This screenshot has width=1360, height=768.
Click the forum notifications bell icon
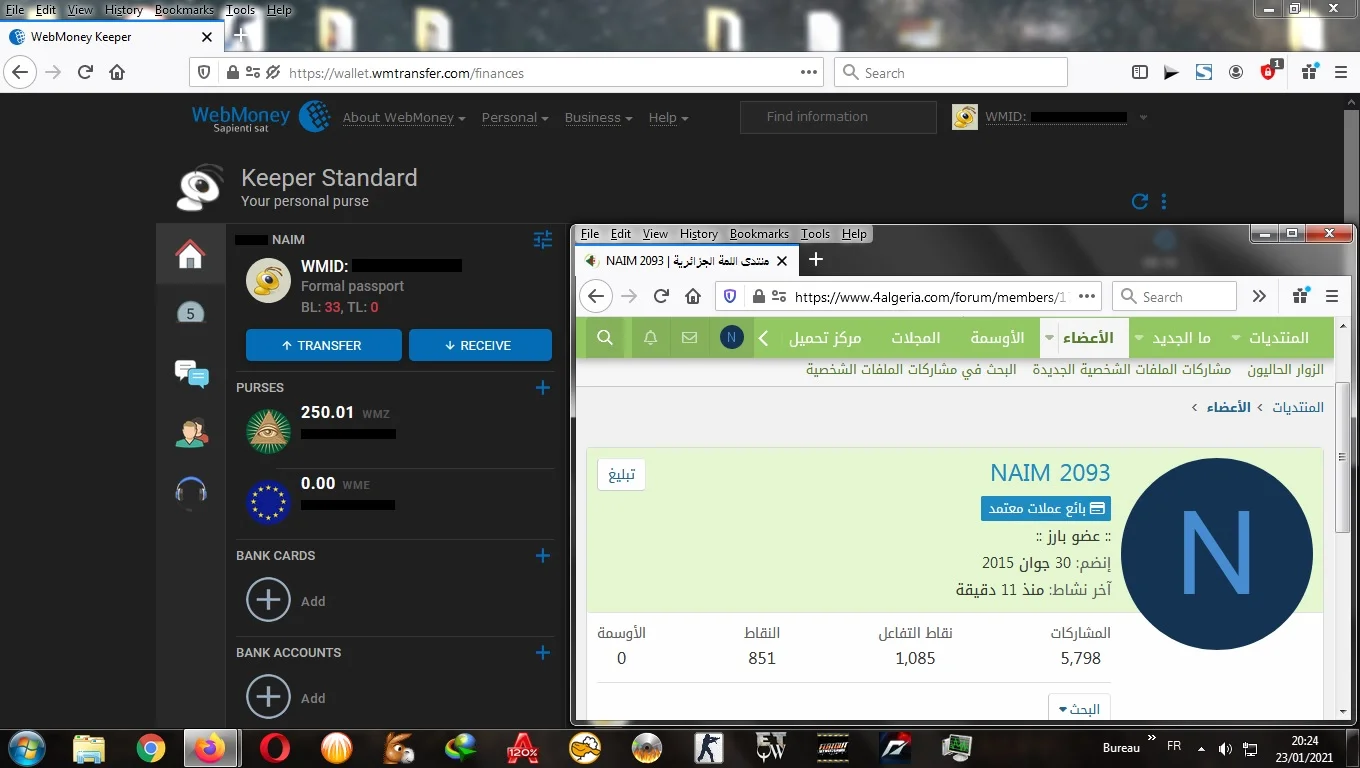point(650,338)
